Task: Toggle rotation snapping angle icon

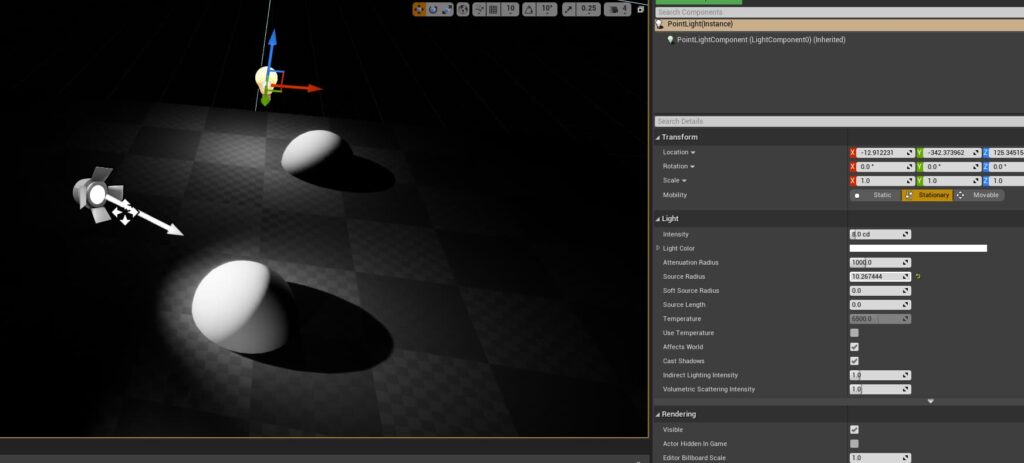Action: pos(528,9)
